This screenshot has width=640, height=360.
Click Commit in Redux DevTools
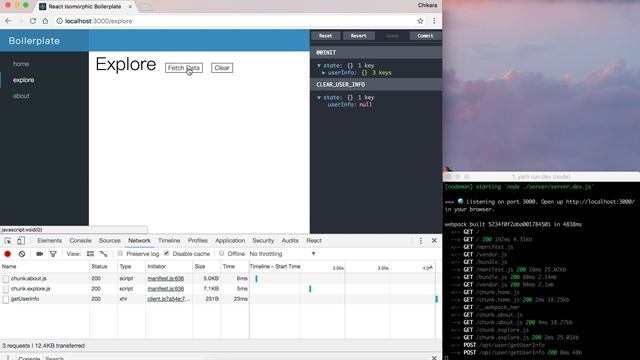coord(425,36)
